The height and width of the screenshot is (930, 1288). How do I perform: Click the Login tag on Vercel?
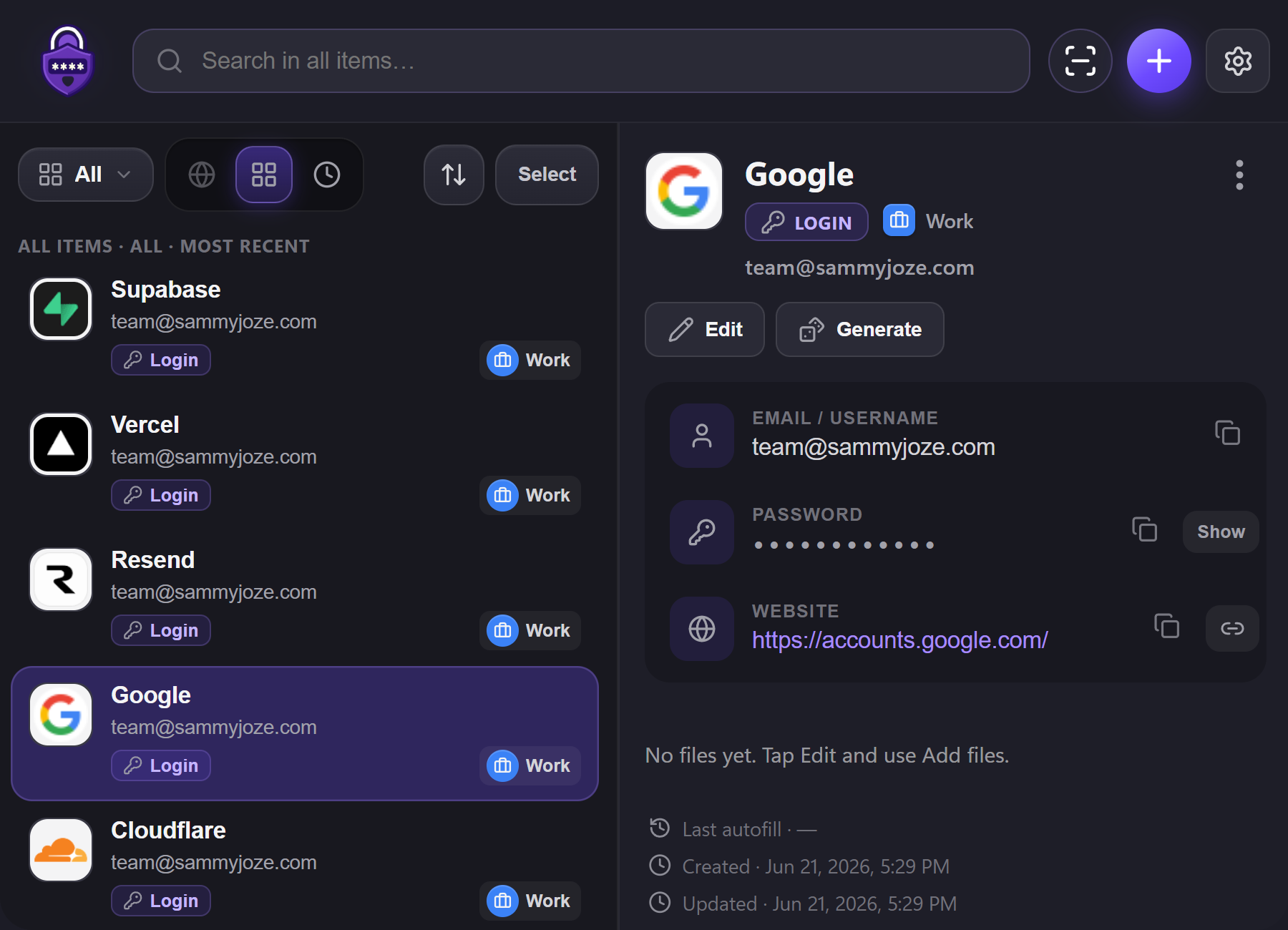point(161,495)
